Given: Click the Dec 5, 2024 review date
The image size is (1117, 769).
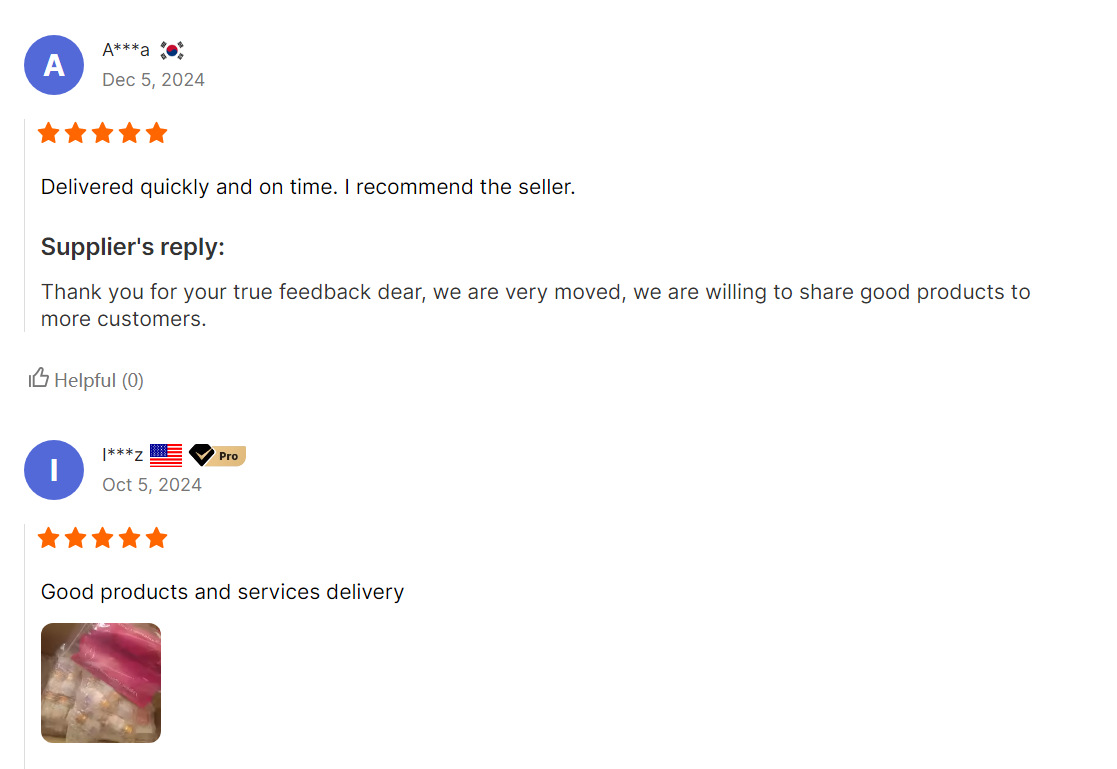Looking at the screenshot, I should [153, 80].
